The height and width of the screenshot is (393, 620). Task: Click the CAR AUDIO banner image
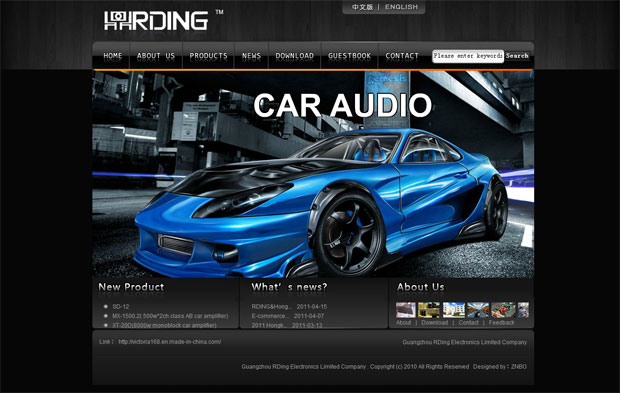pyautogui.click(x=313, y=174)
